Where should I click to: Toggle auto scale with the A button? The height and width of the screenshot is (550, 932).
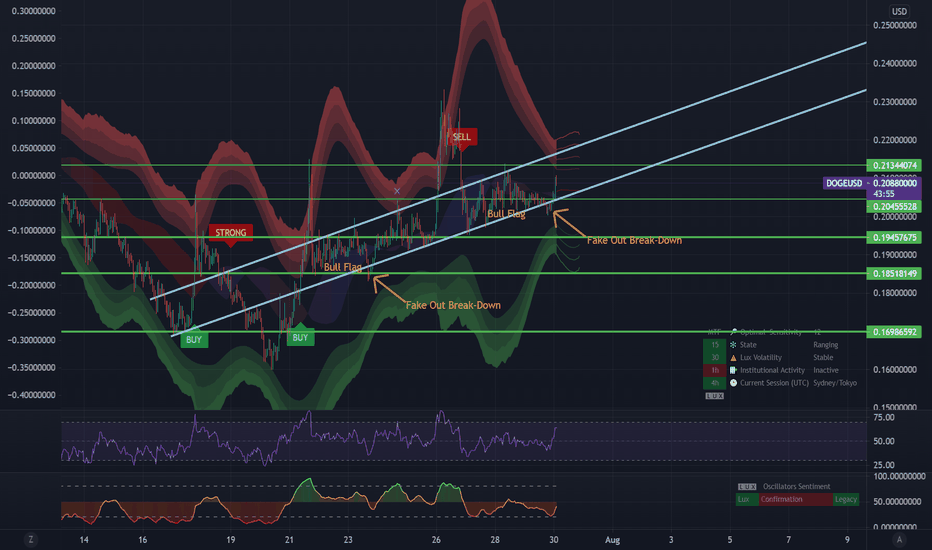click(x=899, y=540)
